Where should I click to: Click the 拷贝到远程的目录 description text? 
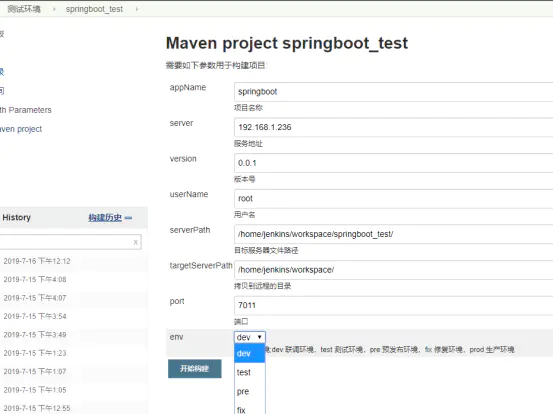click(x=263, y=286)
